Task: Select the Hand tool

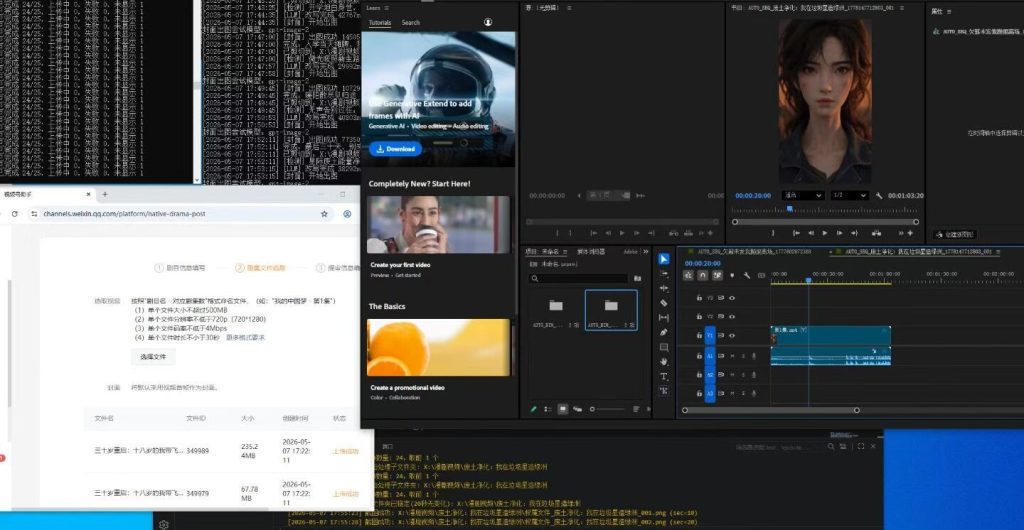Action: pos(664,362)
